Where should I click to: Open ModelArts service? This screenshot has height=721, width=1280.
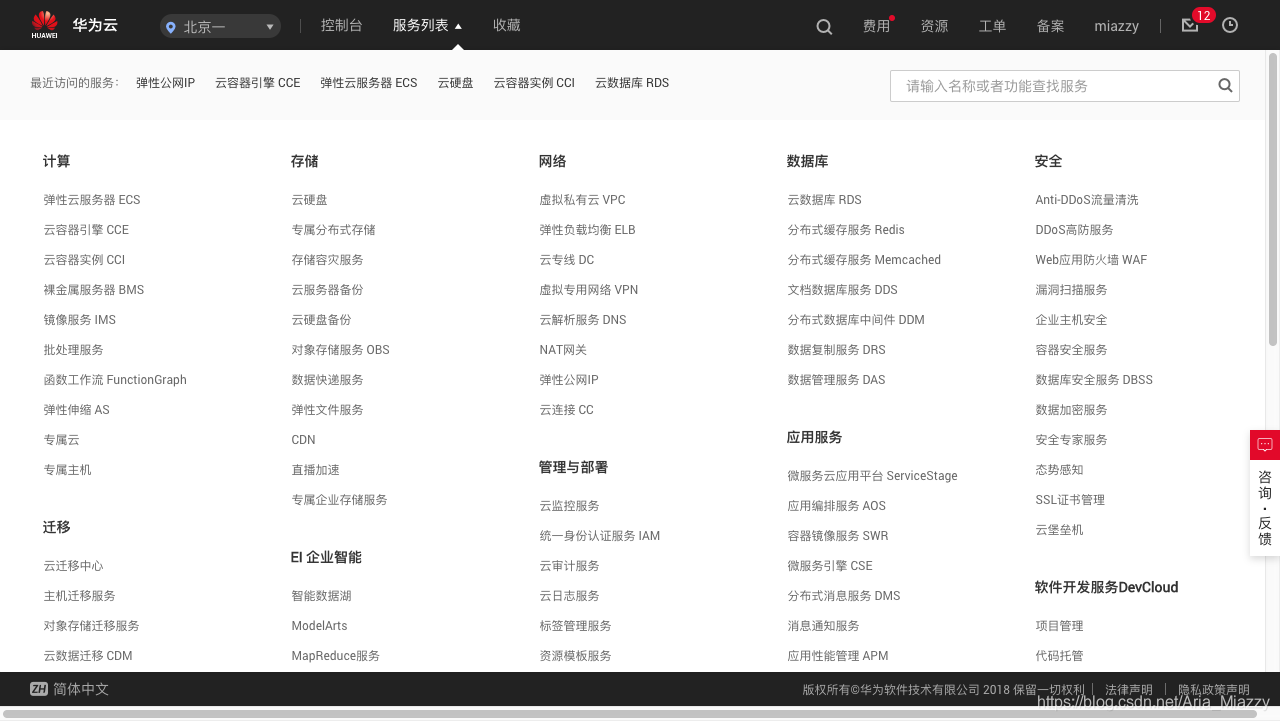(x=319, y=626)
